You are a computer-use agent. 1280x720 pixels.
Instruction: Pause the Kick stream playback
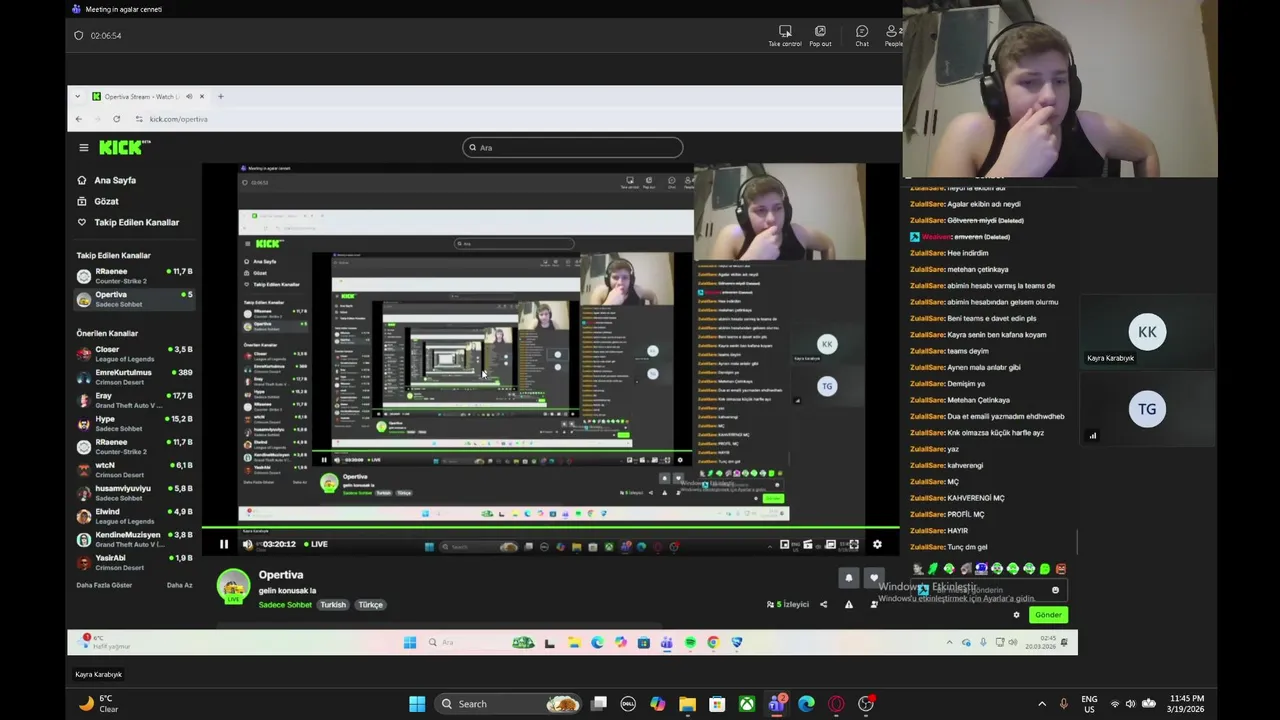pyautogui.click(x=223, y=544)
